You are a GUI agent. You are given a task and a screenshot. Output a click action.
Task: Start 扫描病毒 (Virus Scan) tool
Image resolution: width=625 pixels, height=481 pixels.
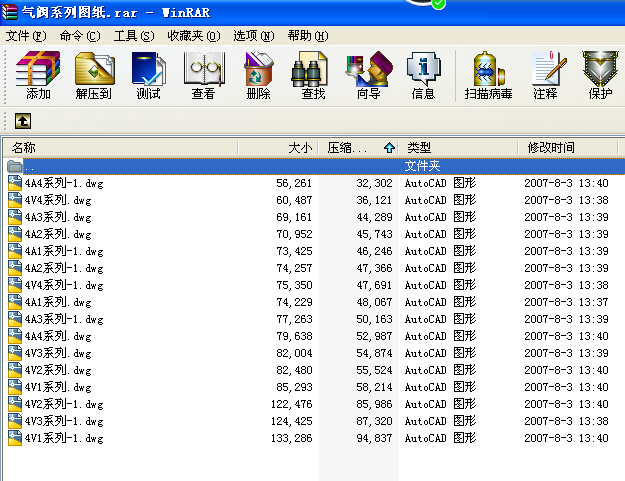488,75
